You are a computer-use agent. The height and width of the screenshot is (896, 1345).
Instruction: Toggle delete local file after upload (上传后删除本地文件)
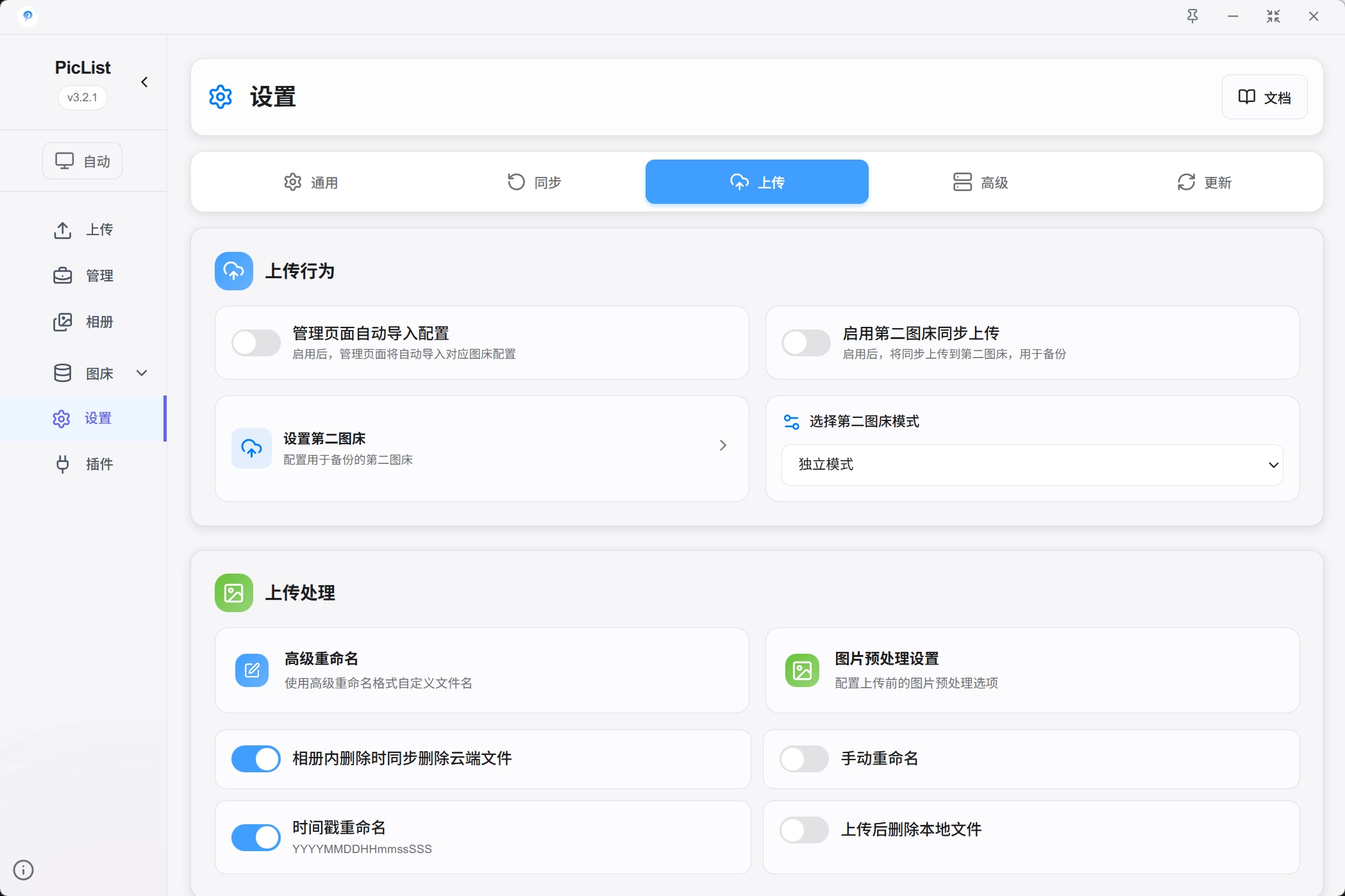pos(804,830)
